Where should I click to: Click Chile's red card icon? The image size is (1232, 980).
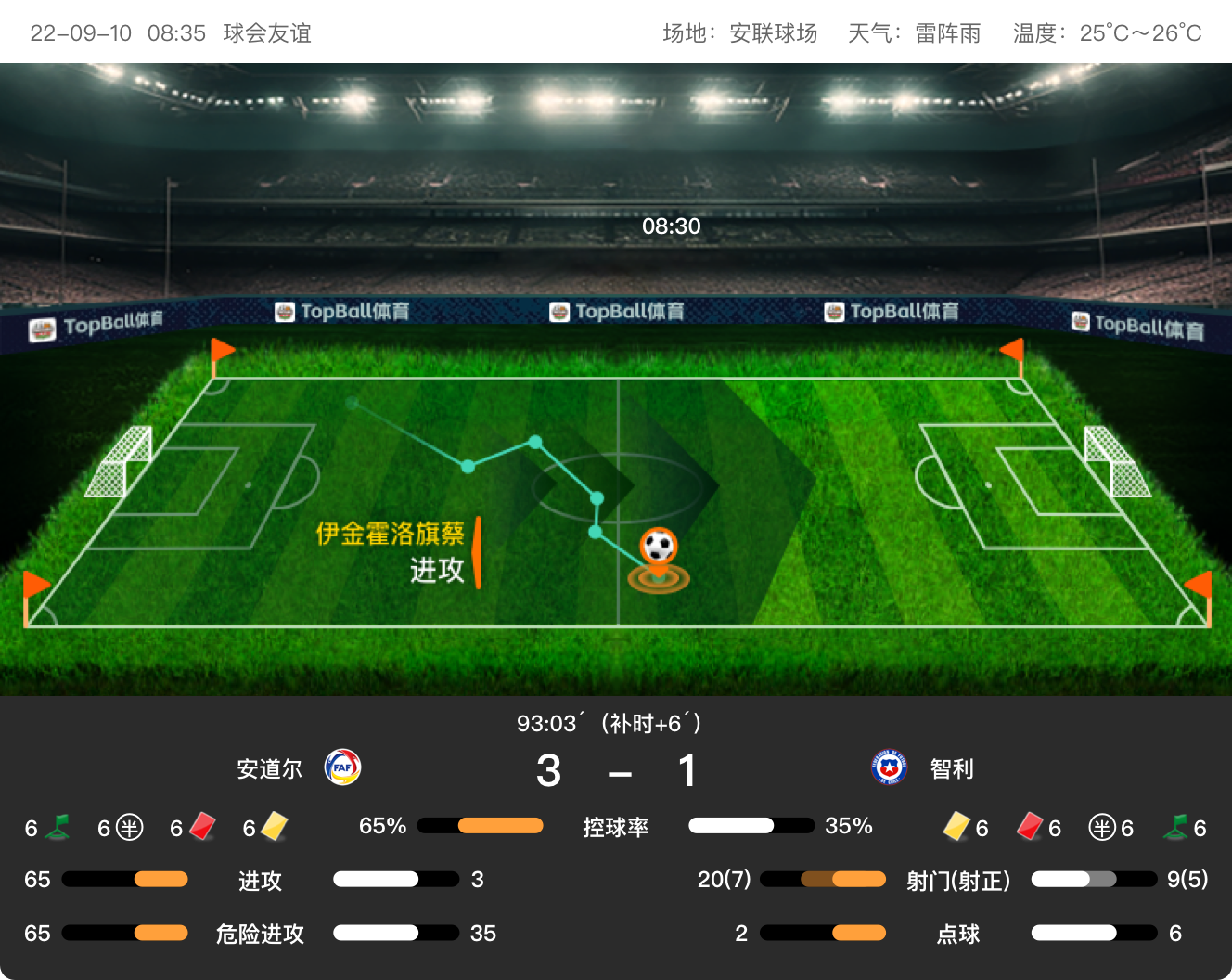coord(1030,826)
